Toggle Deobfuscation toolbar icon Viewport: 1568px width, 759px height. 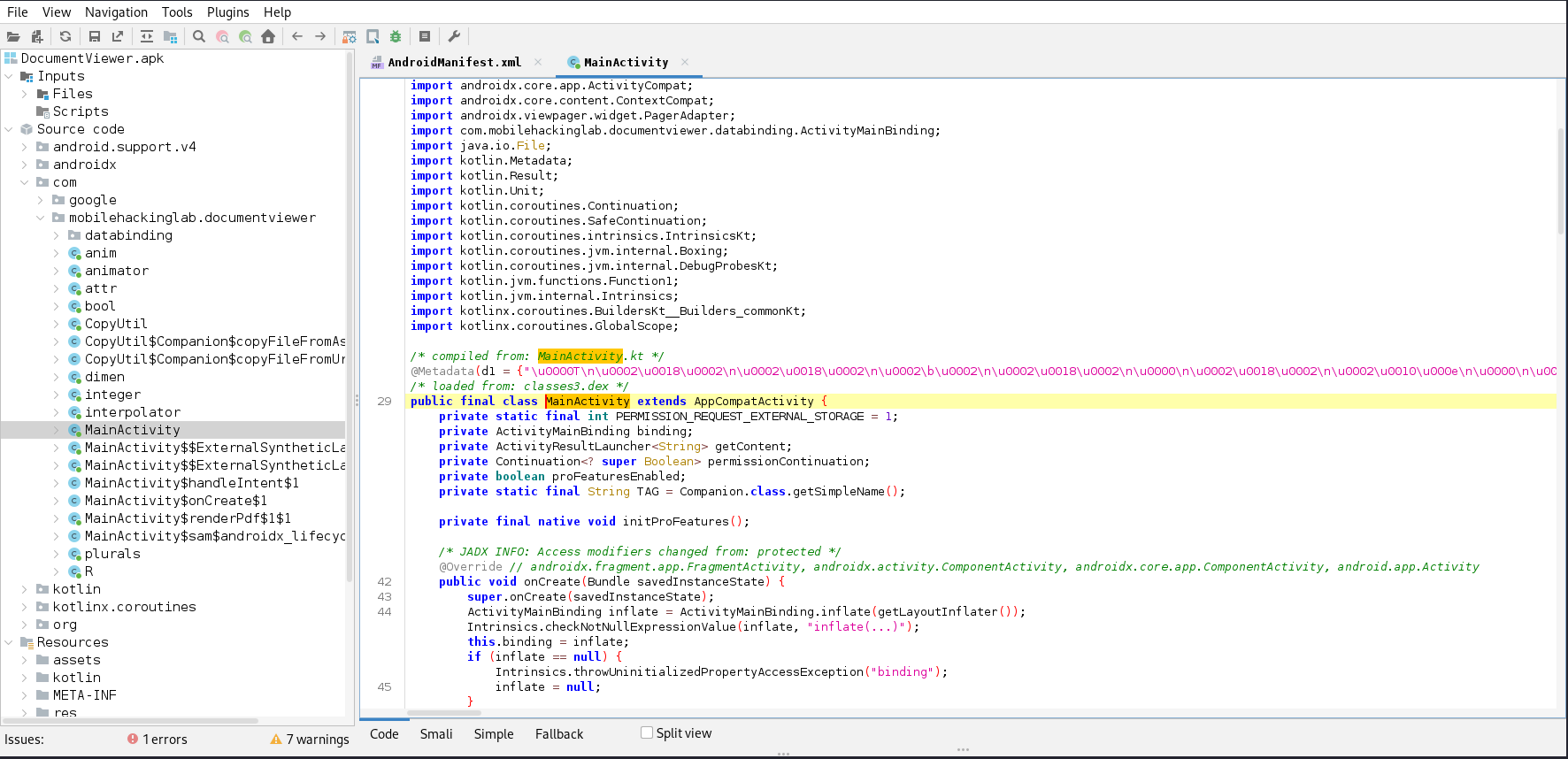[350, 36]
